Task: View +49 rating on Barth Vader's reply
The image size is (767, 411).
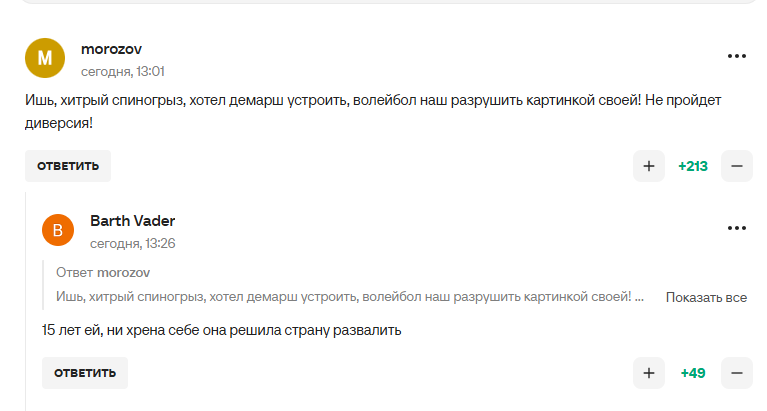Action: click(693, 373)
